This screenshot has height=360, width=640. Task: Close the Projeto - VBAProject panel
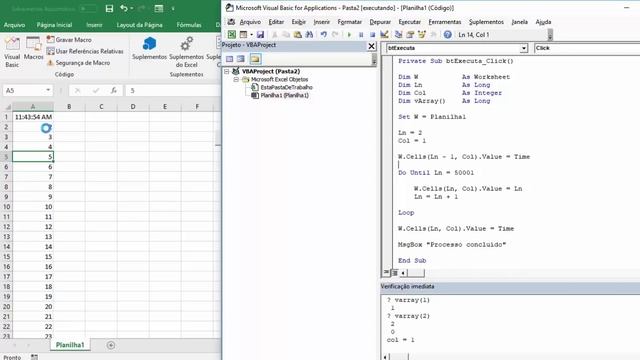371,46
